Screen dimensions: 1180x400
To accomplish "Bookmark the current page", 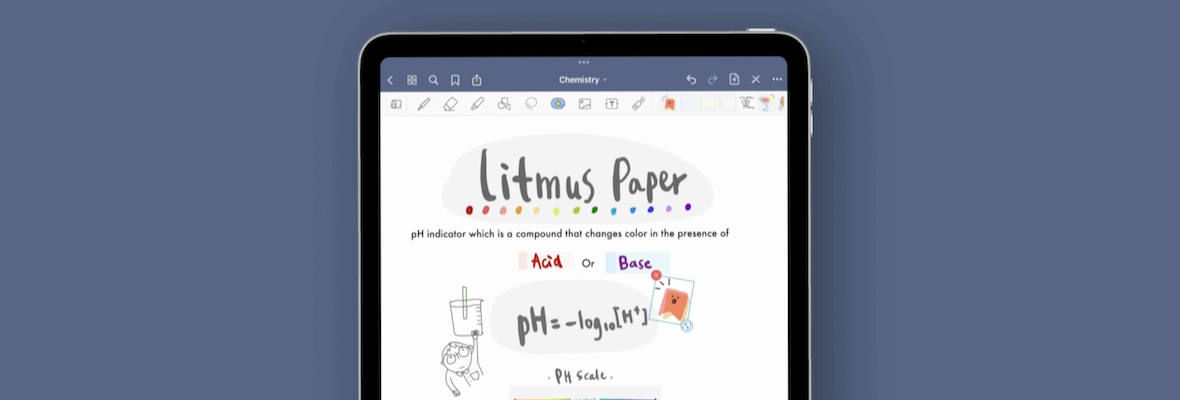I will (455, 80).
